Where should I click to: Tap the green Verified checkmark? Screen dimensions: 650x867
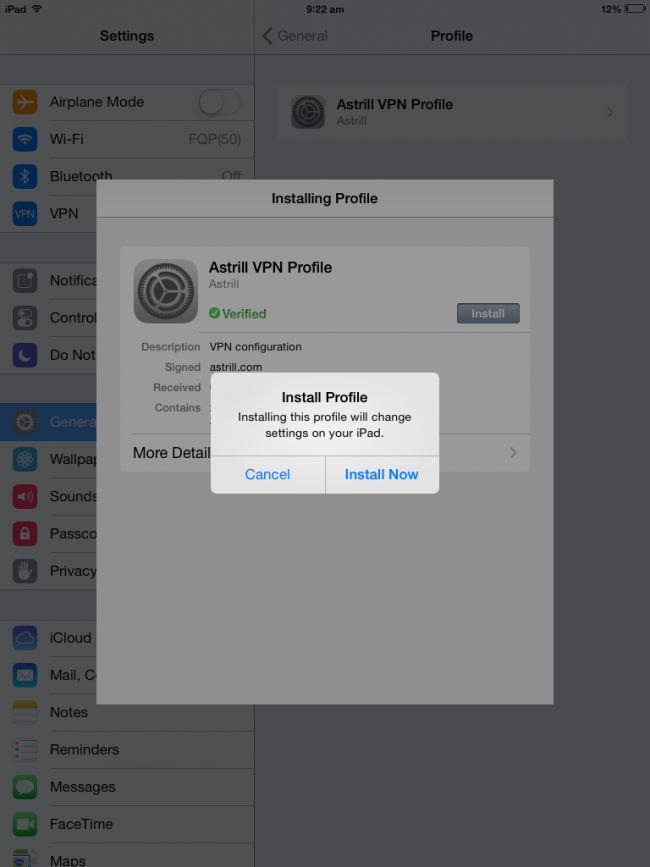214,314
